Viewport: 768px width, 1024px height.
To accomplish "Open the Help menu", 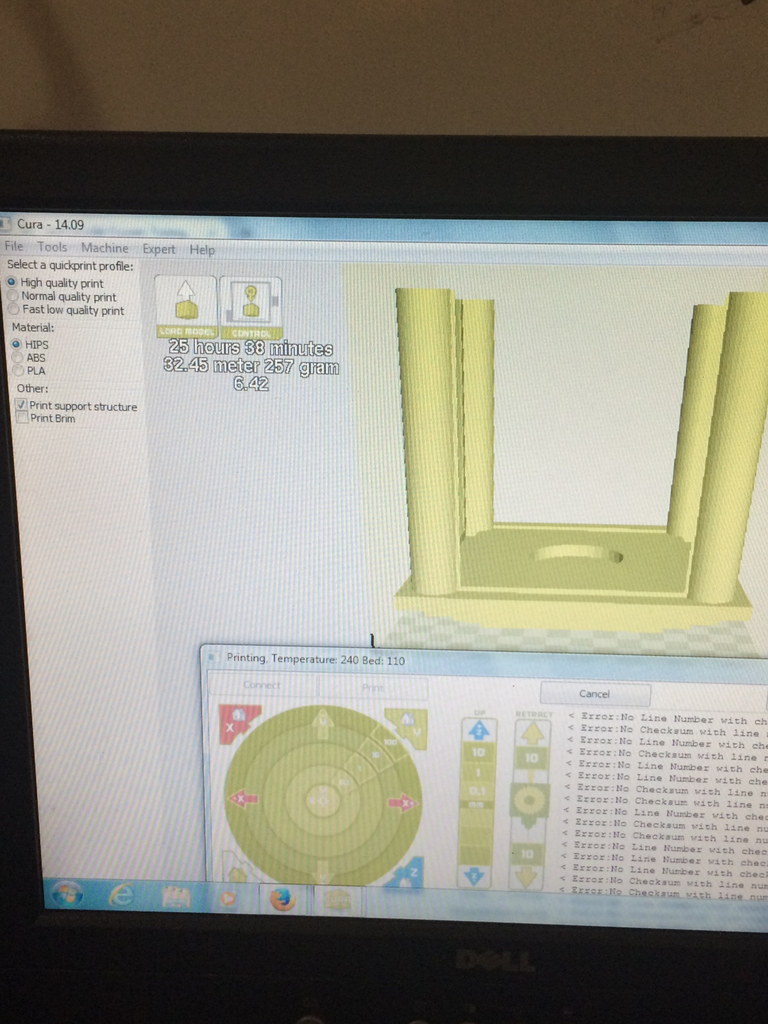I will click(x=202, y=249).
